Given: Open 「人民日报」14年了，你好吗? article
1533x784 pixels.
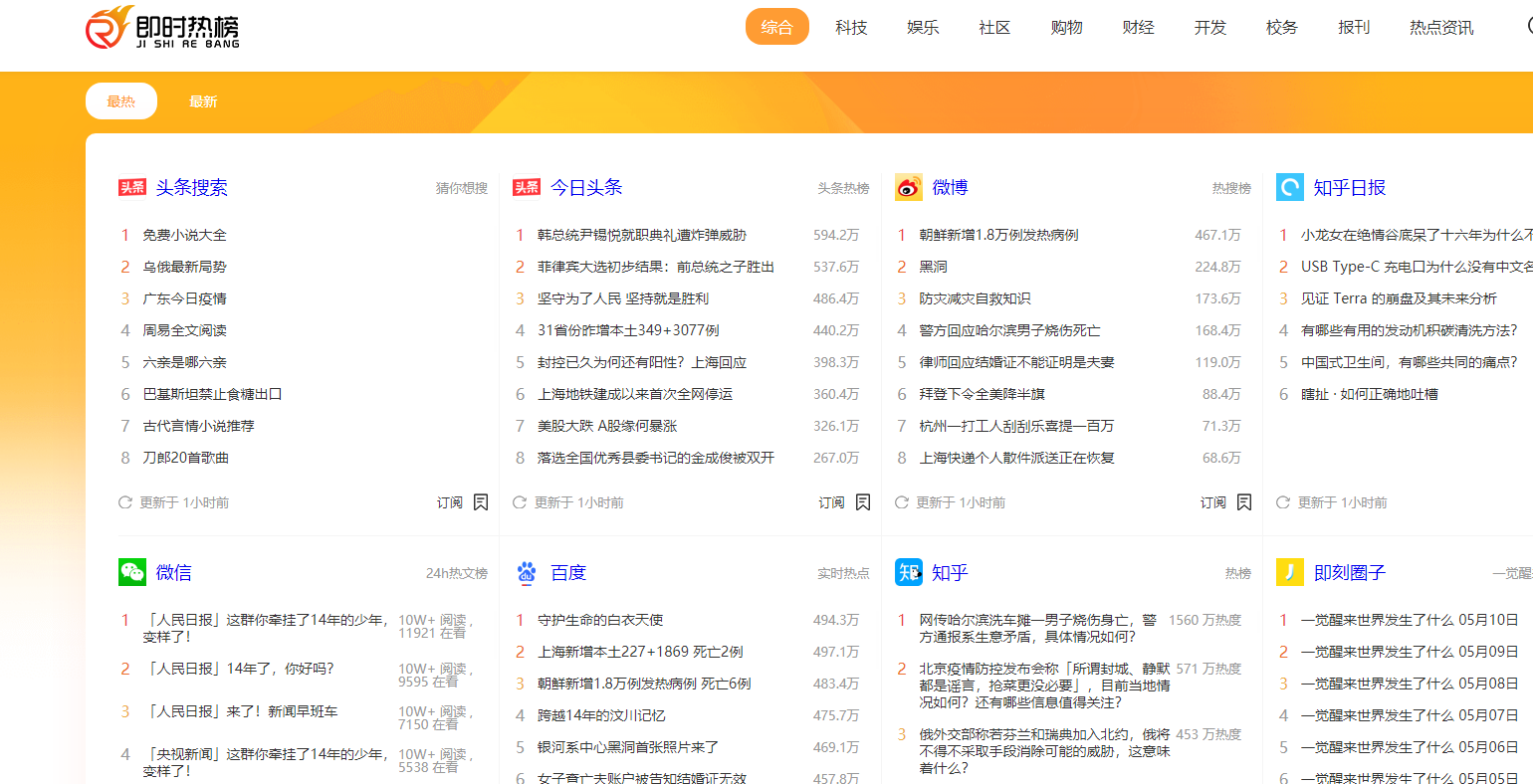Looking at the screenshot, I should coord(238,669).
